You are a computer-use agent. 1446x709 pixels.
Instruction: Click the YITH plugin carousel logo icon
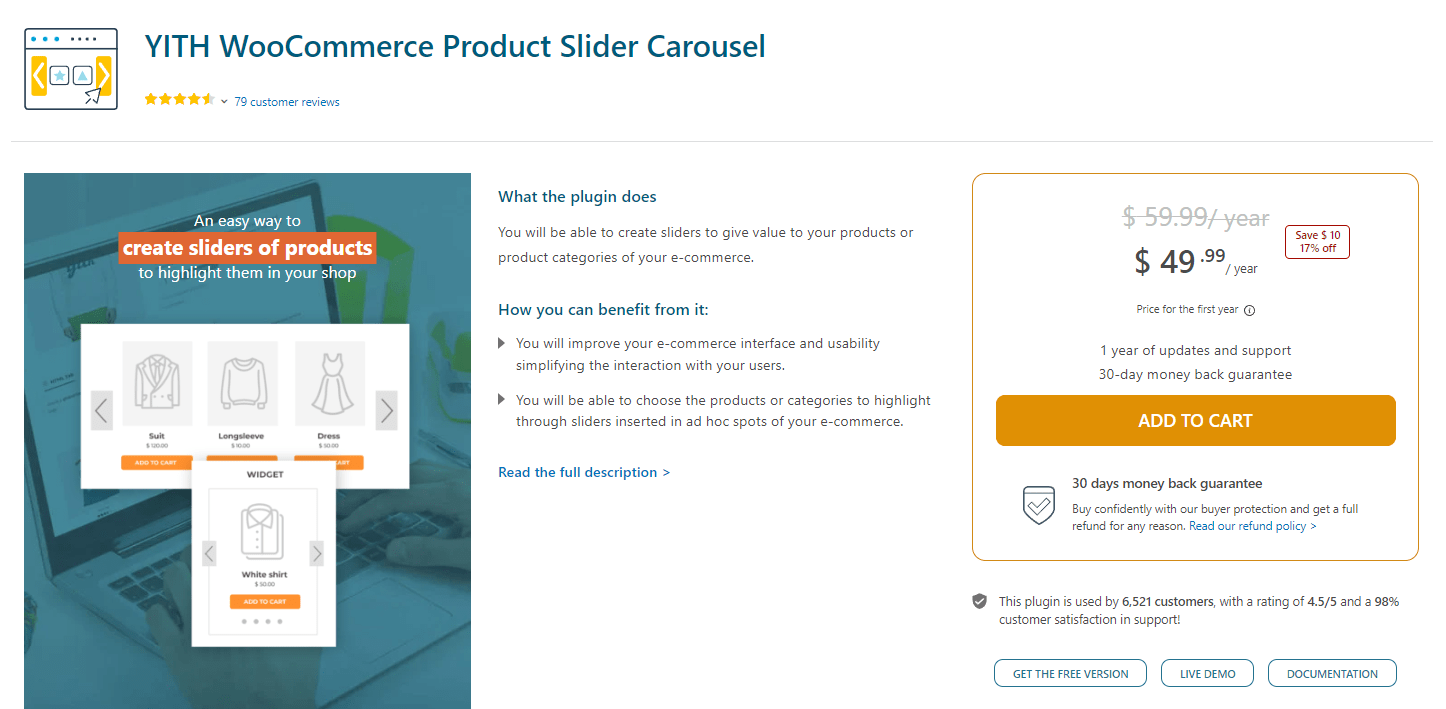coord(70,68)
